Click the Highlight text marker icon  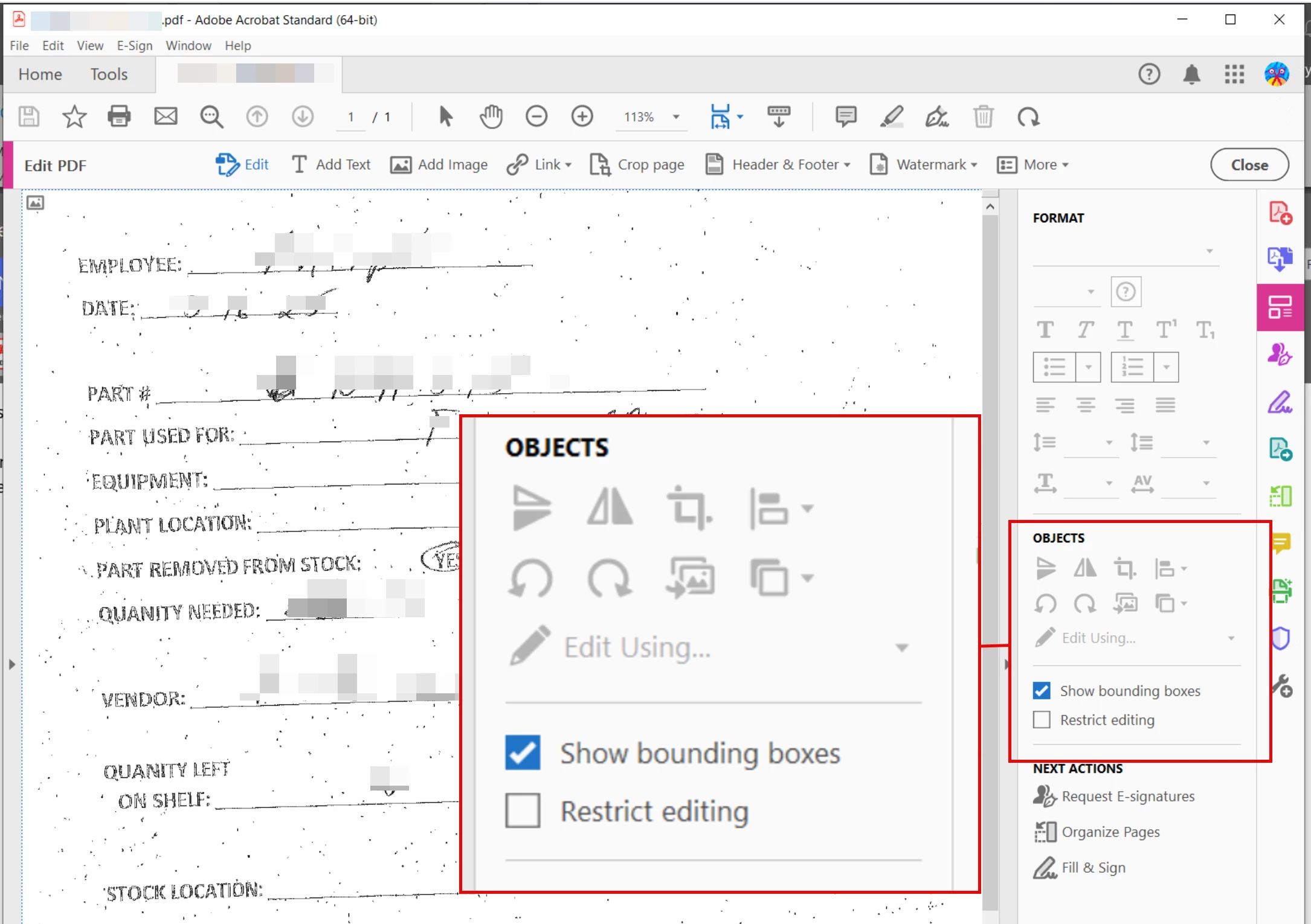[x=891, y=116]
